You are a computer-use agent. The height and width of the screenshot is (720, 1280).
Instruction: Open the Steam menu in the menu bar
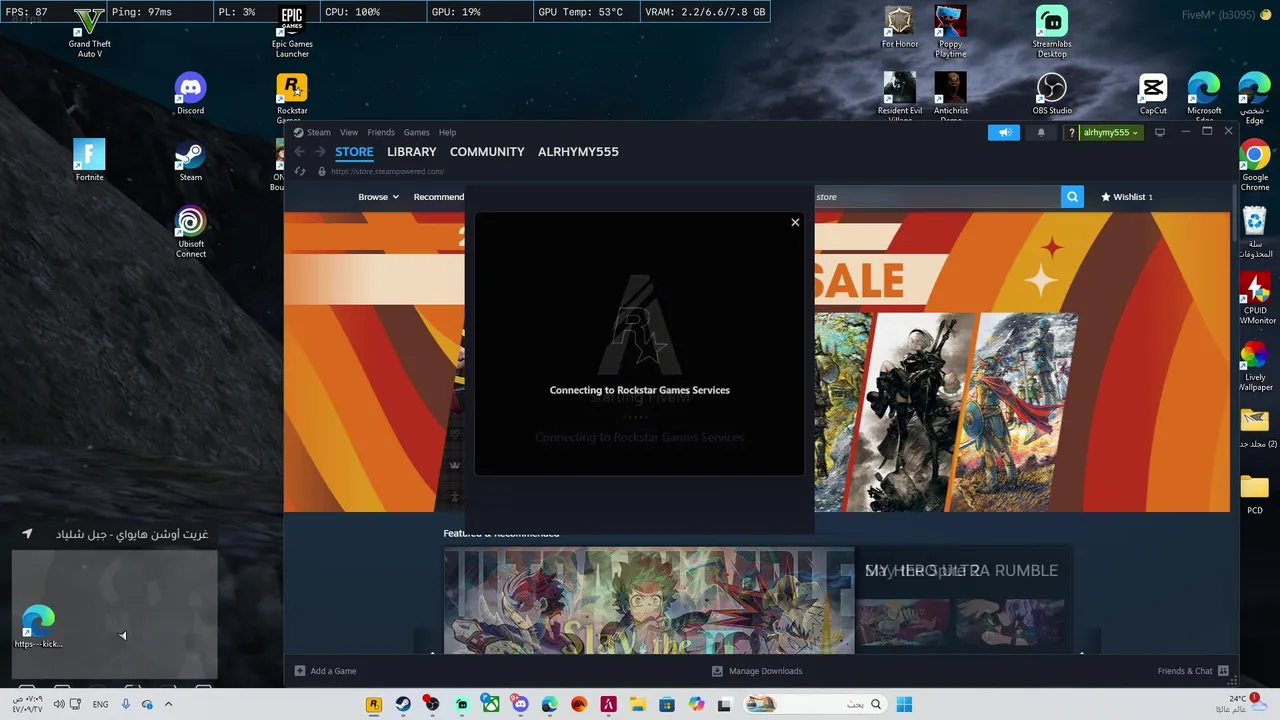[318, 132]
